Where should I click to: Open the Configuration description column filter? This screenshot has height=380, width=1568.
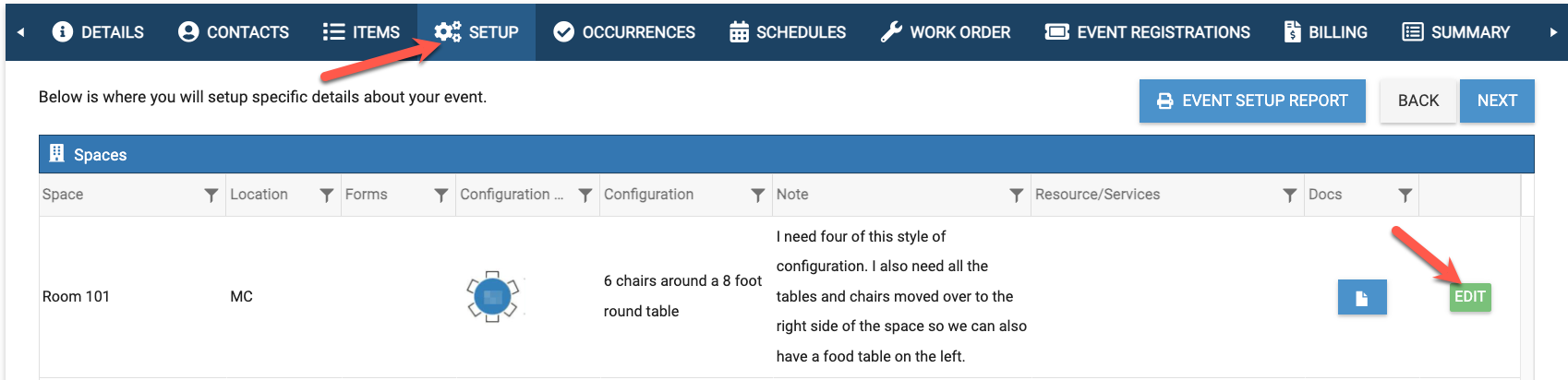(x=757, y=195)
